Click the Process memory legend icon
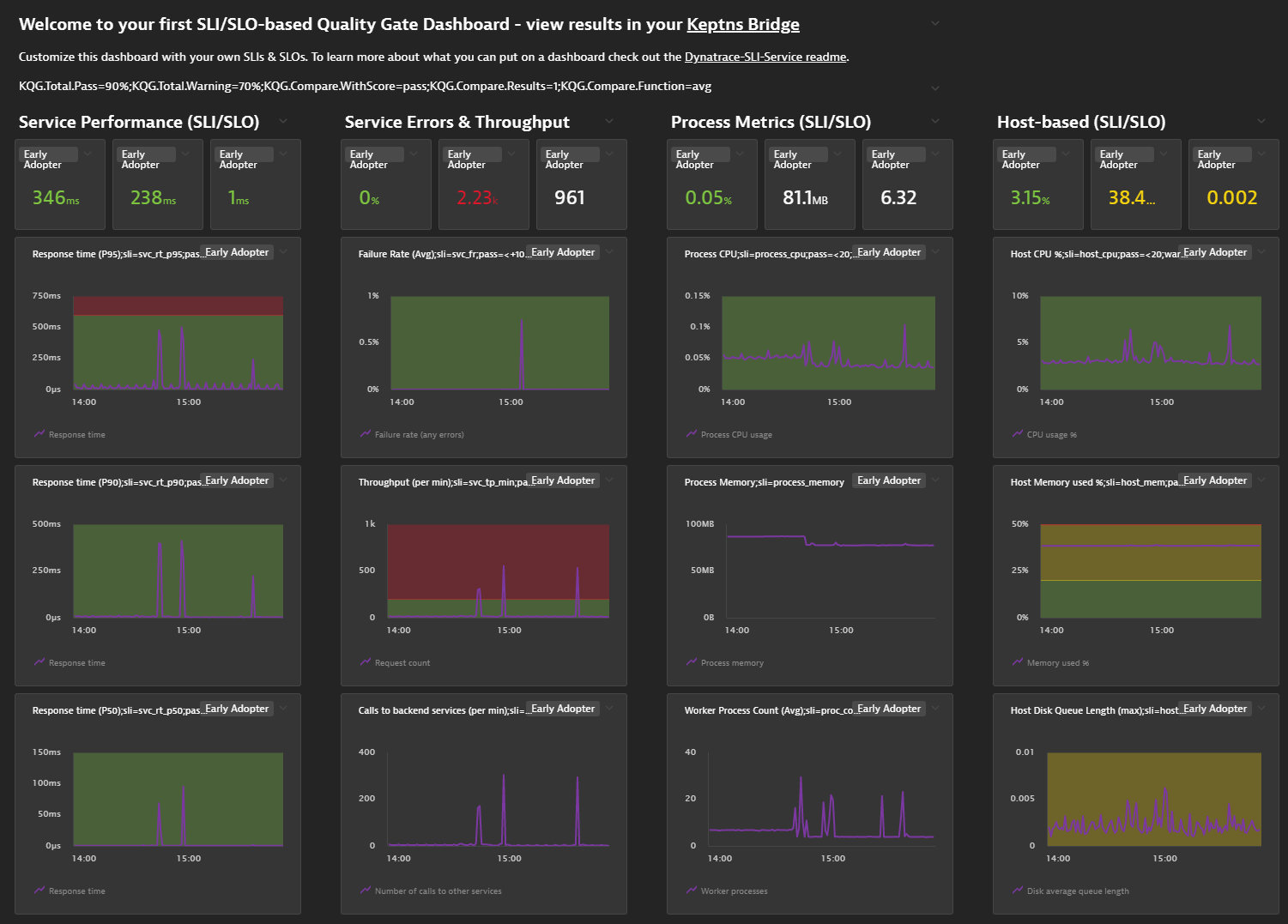Viewport: 1288px width, 924px height. tap(692, 662)
